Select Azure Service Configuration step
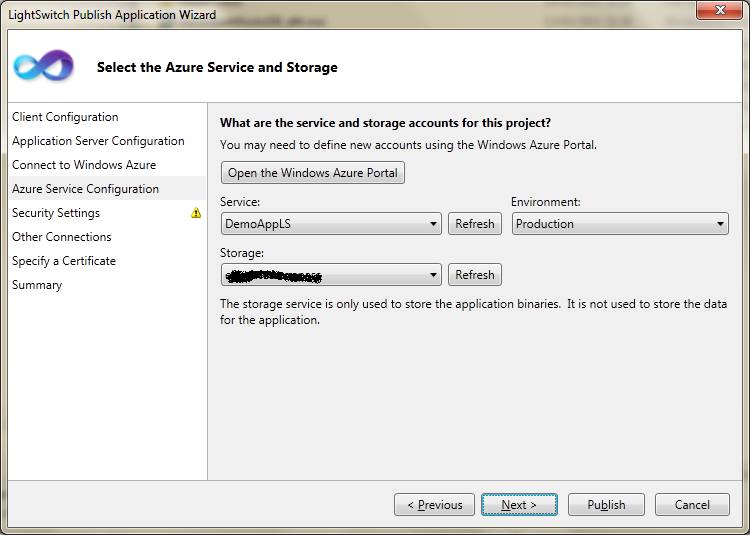 click(x=86, y=189)
